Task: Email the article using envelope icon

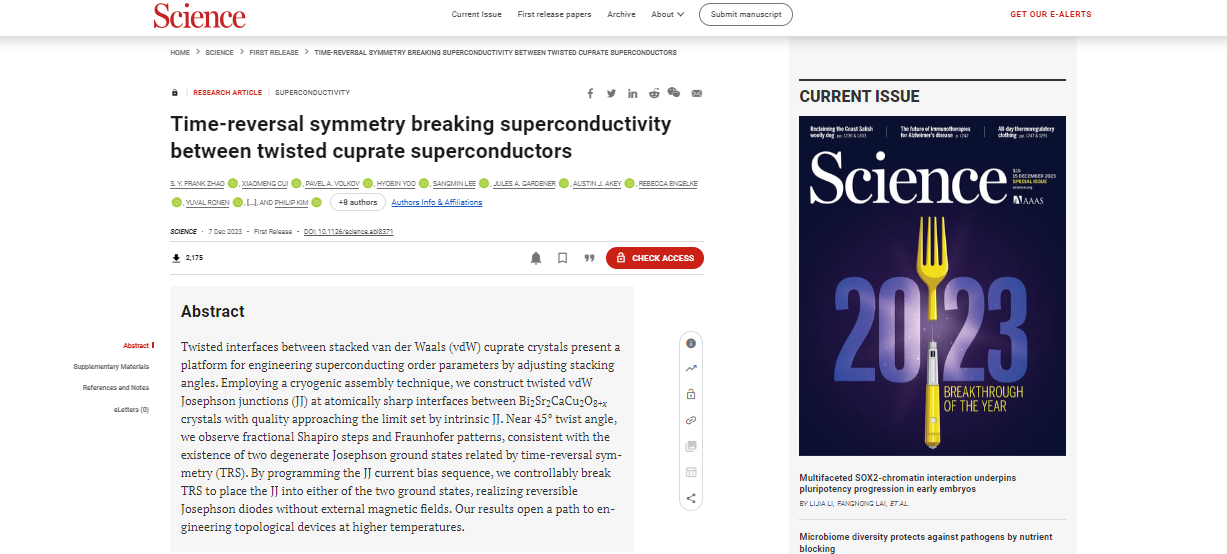Action: coord(697,93)
